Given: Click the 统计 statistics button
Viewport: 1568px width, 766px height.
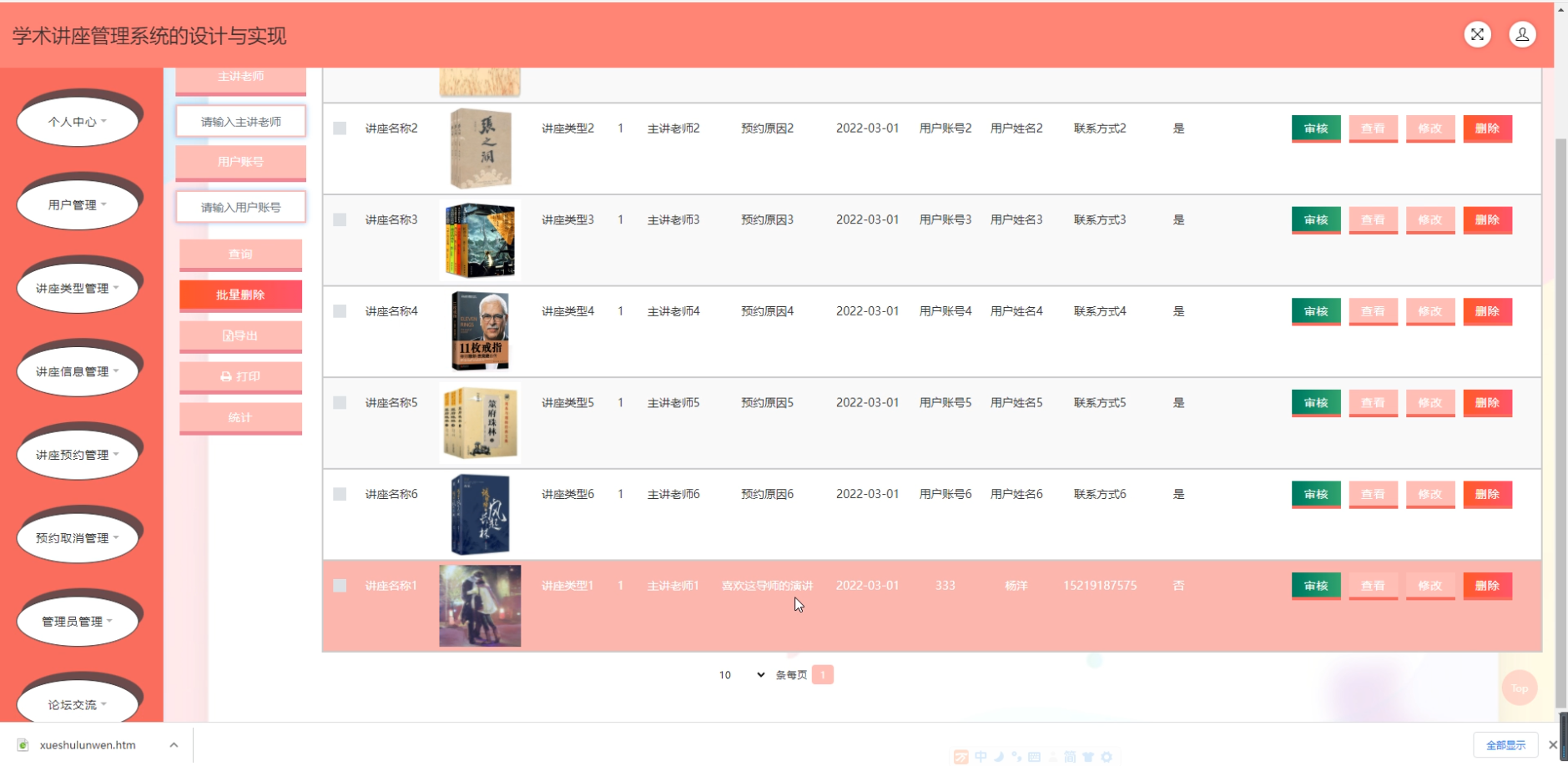Looking at the screenshot, I should 240,418.
